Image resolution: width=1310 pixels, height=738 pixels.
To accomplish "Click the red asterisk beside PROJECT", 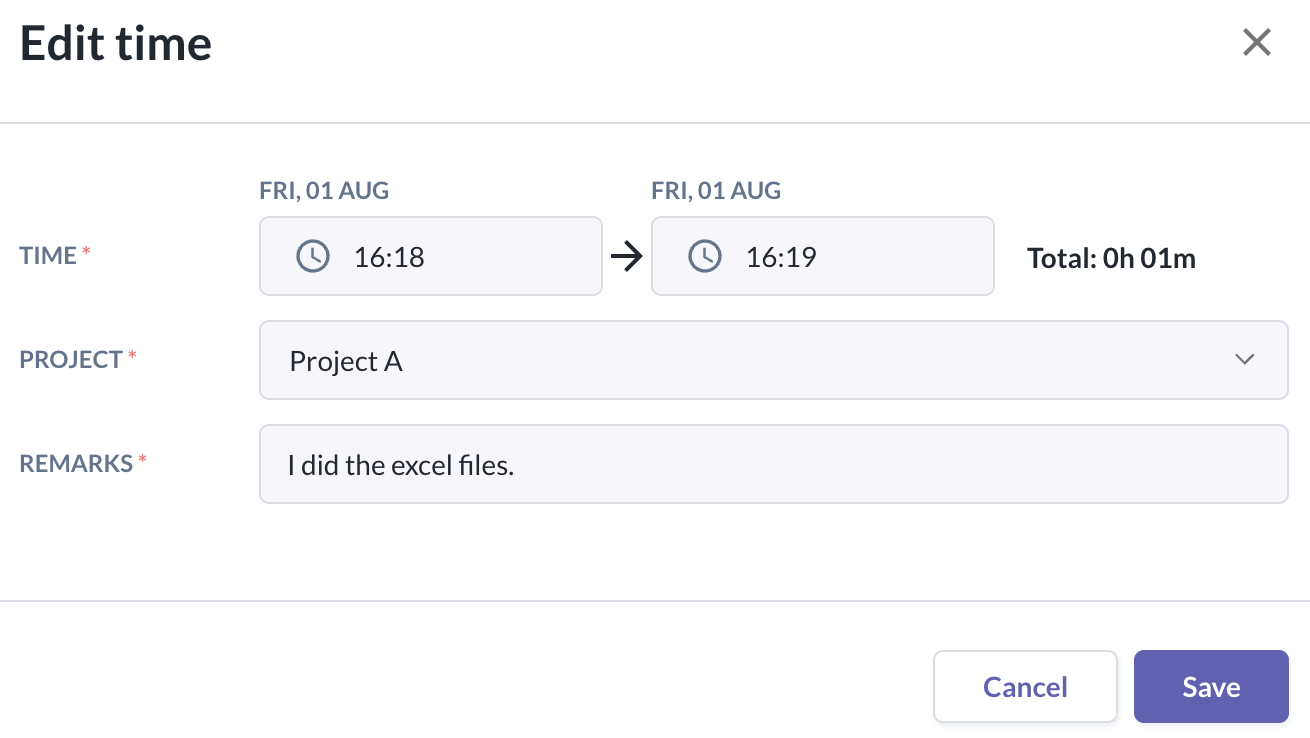I will coord(132,357).
